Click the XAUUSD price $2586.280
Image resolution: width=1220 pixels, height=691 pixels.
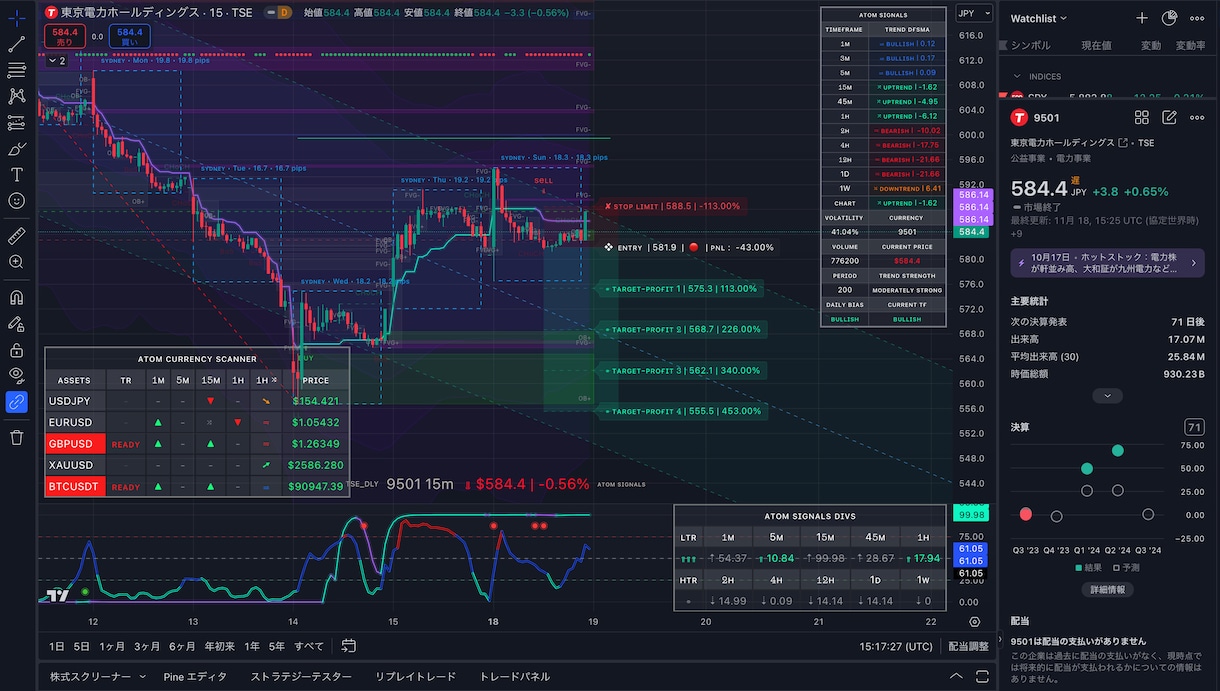(315, 465)
